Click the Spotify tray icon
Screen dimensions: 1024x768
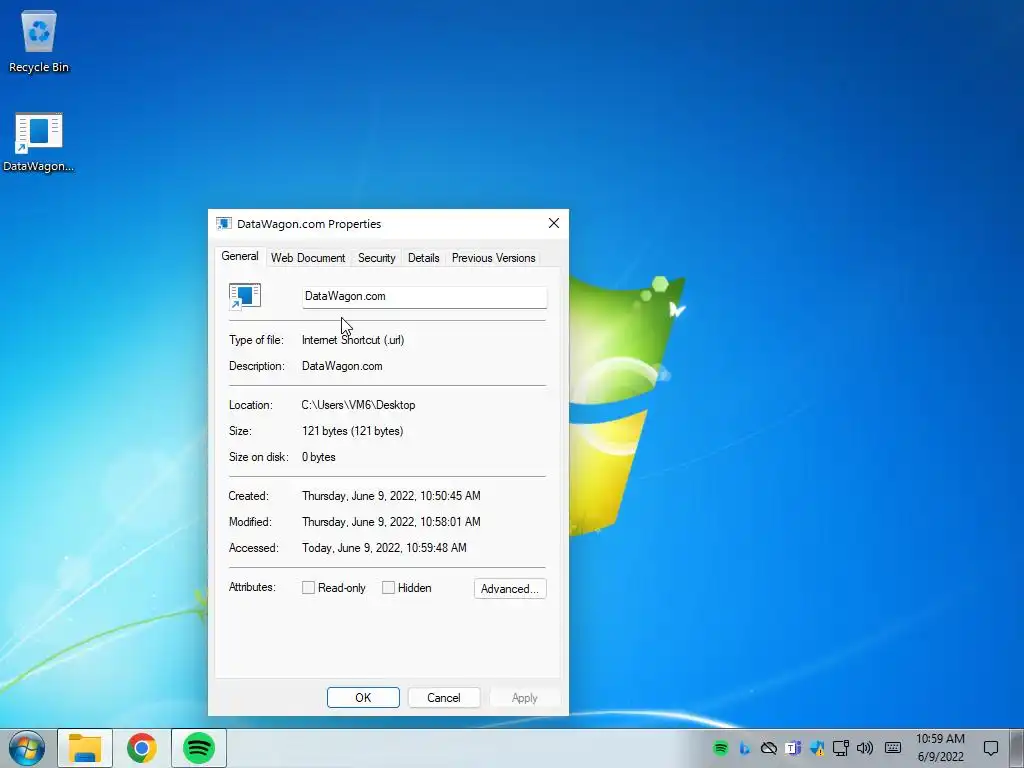720,748
